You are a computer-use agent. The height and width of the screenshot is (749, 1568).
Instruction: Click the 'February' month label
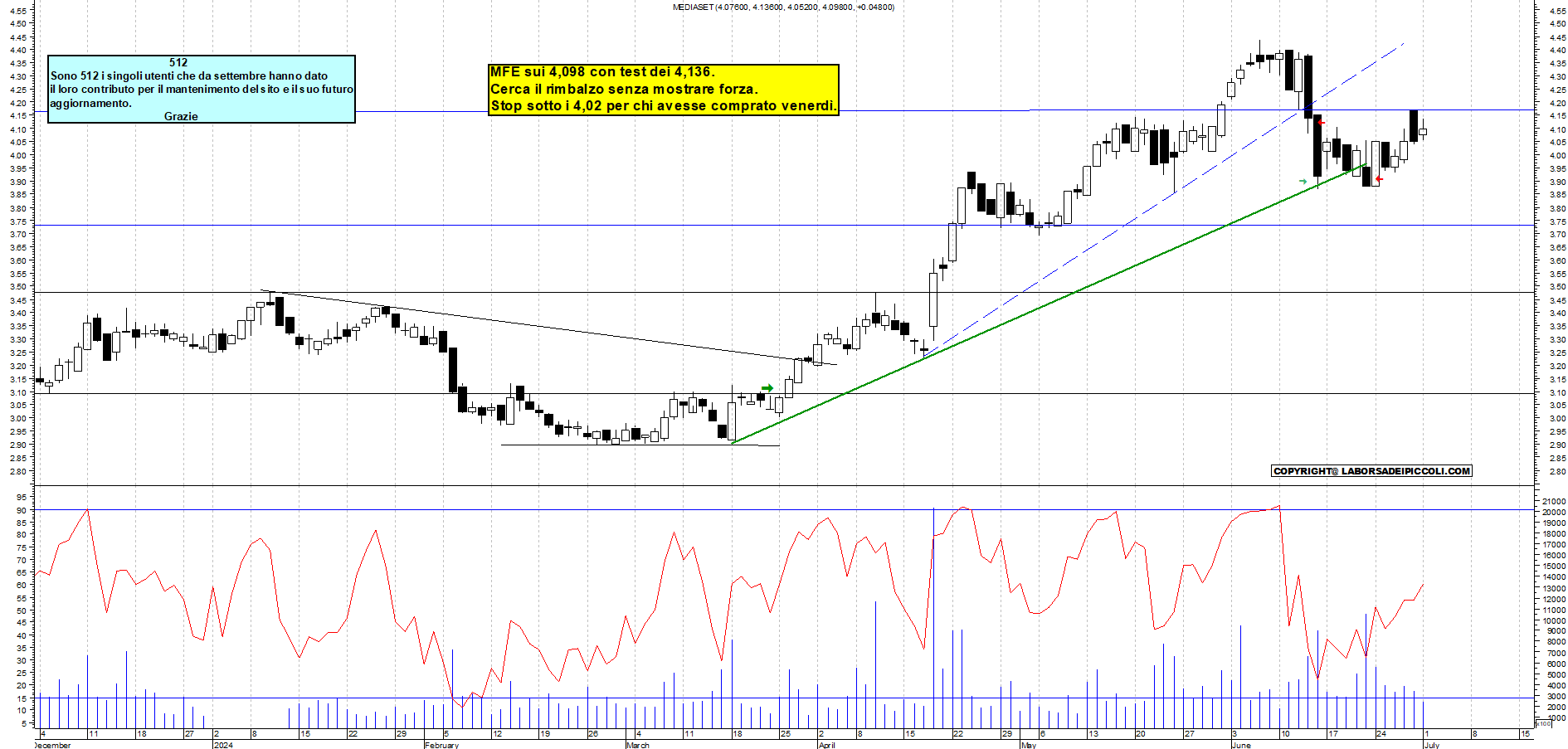click(x=441, y=745)
